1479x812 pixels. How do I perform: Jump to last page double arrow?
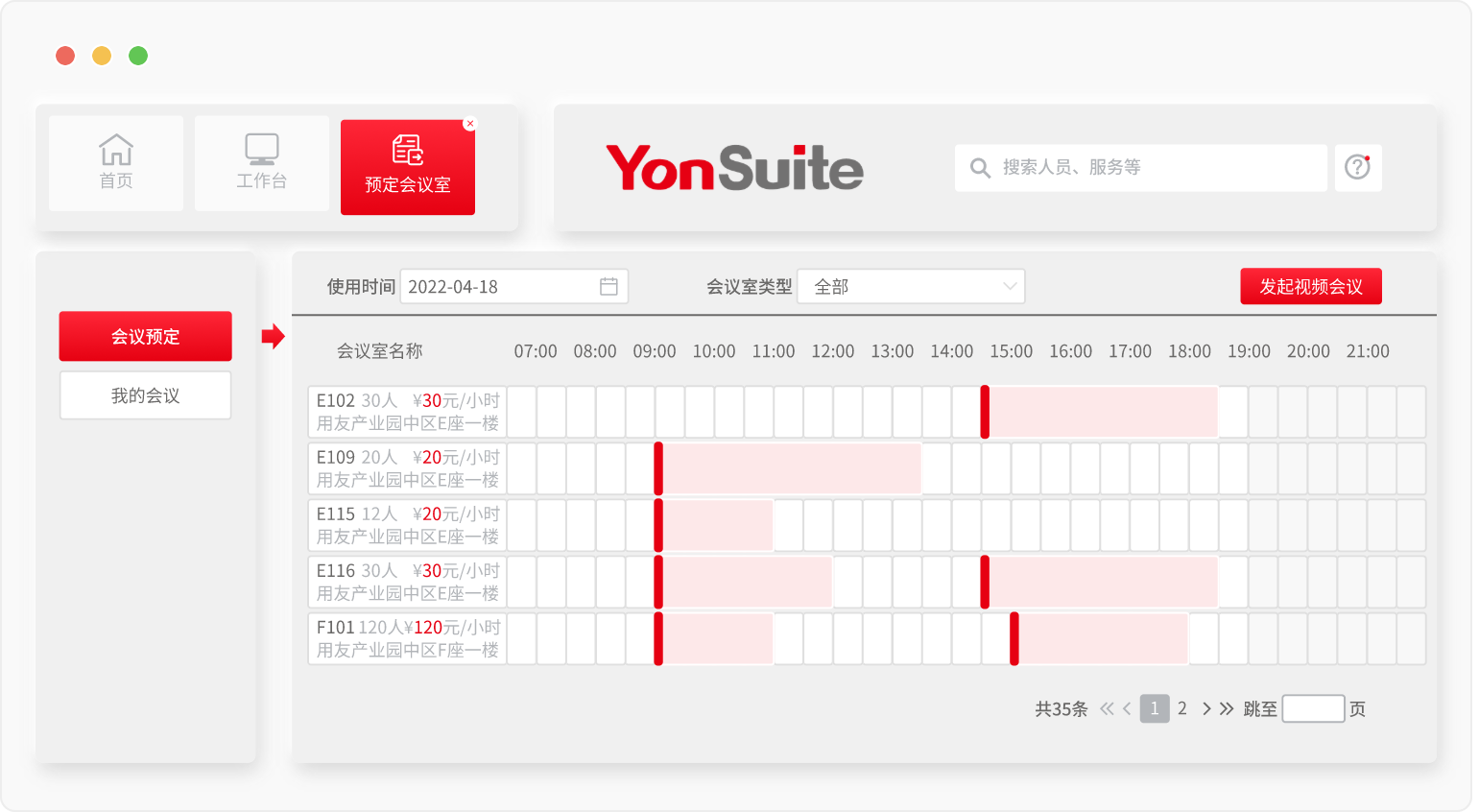[1227, 709]
